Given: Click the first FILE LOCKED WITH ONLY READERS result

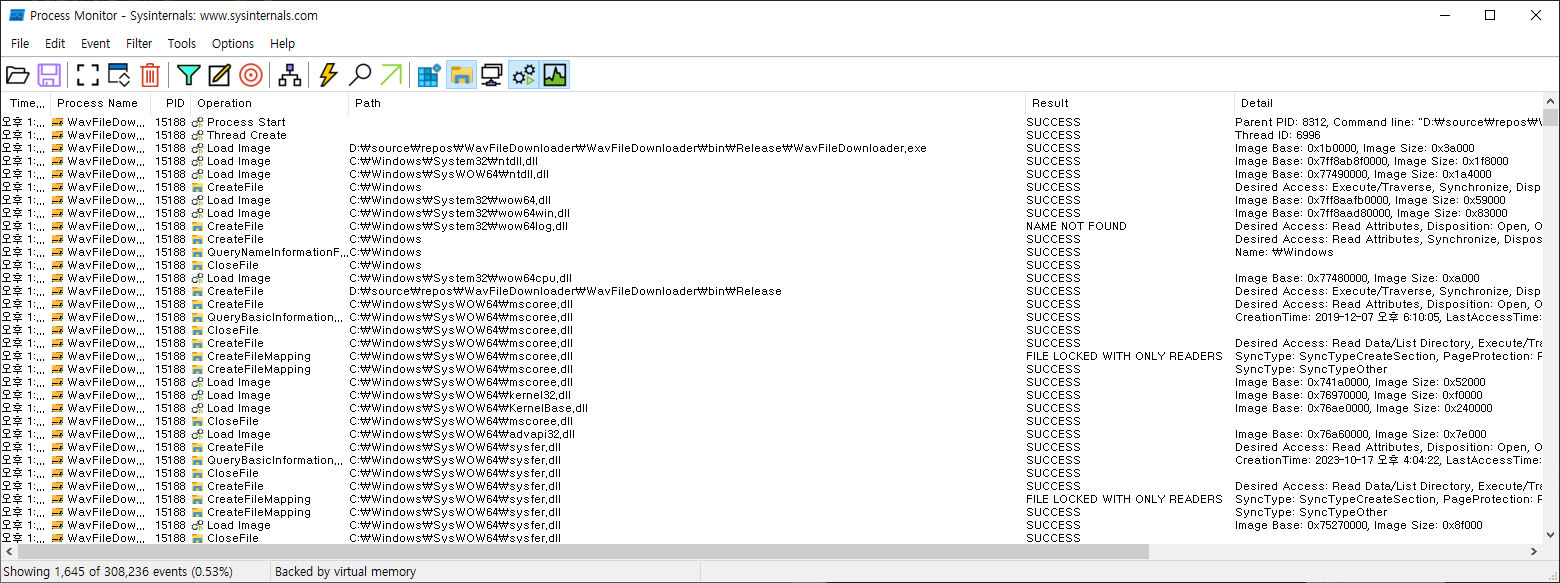Looking at the screenshot, I should [x=1124, y=356].
